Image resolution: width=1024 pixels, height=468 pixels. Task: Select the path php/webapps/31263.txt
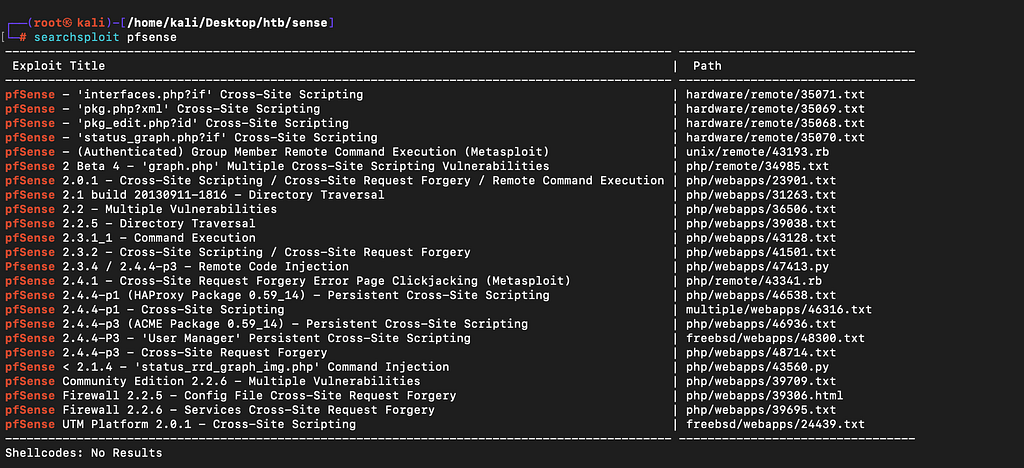tap(761, 195)
